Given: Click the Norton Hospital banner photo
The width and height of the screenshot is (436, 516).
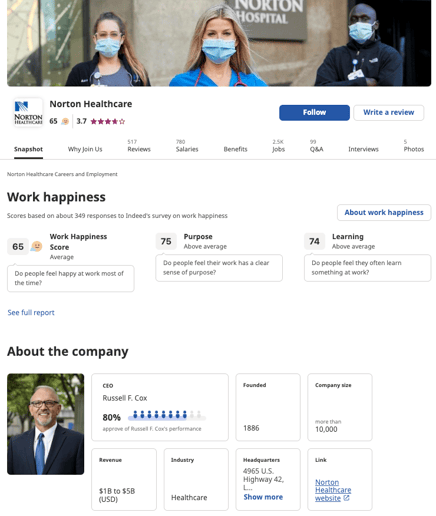Looking at the screenshot, I should point(219,43).
